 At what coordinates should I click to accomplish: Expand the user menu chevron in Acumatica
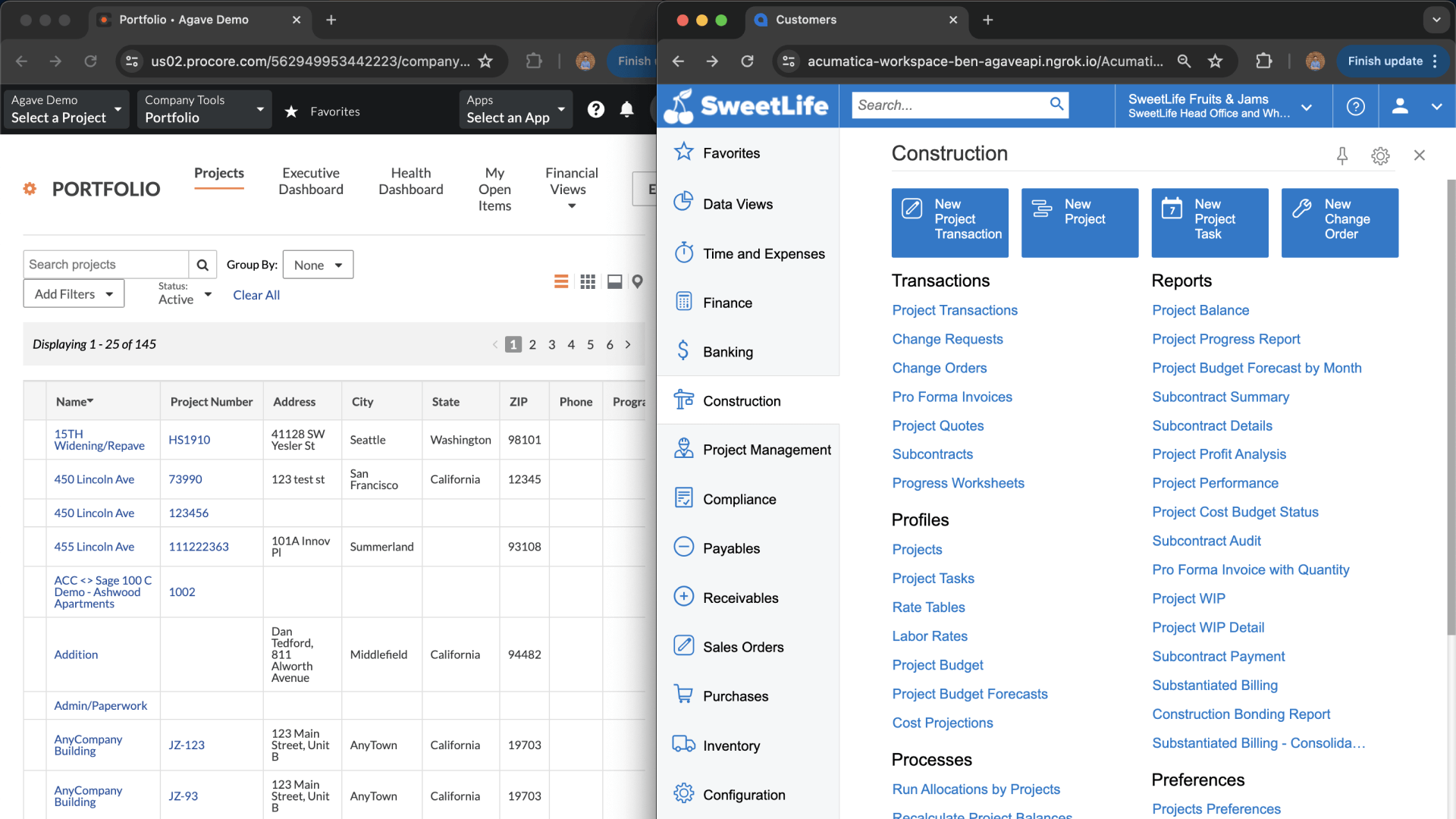click(1436, 106)
